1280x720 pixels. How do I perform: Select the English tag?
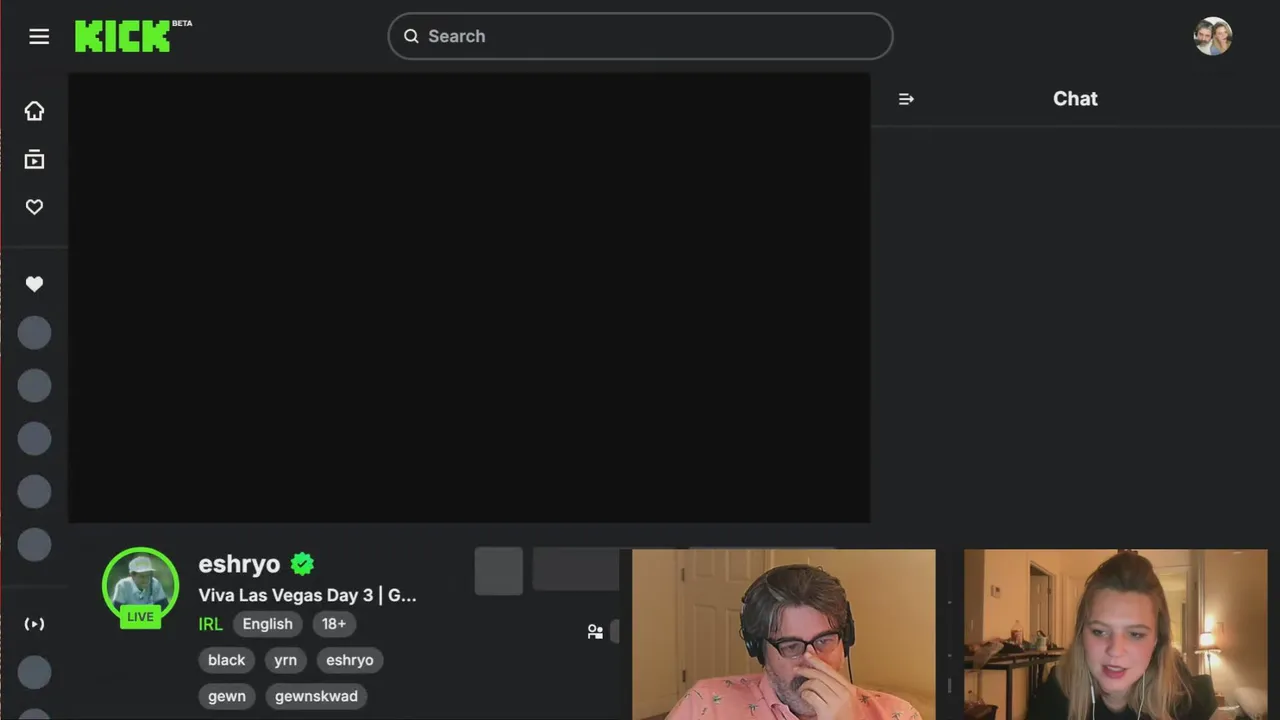(268, 624)
